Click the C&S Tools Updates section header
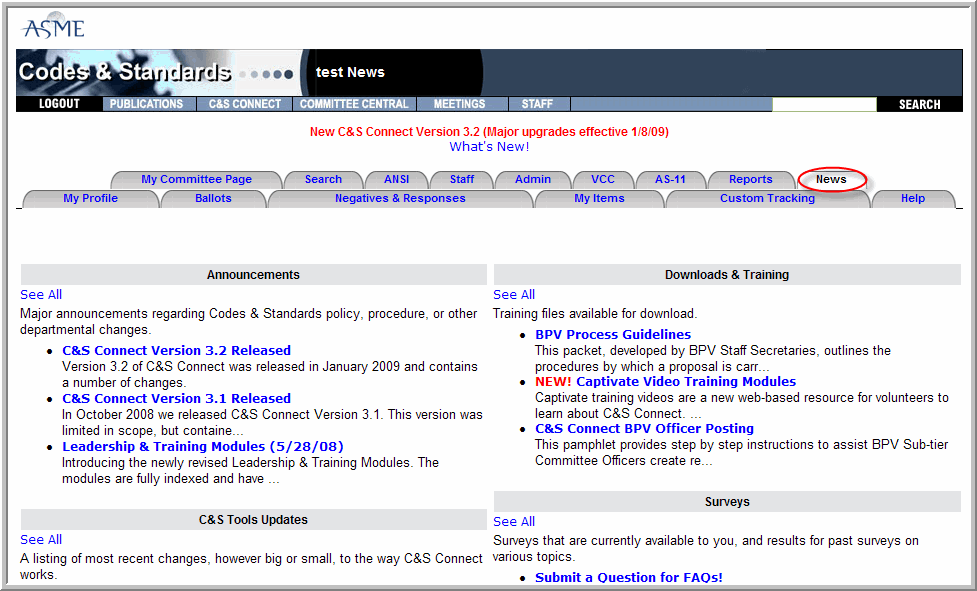 coord(254,519)
